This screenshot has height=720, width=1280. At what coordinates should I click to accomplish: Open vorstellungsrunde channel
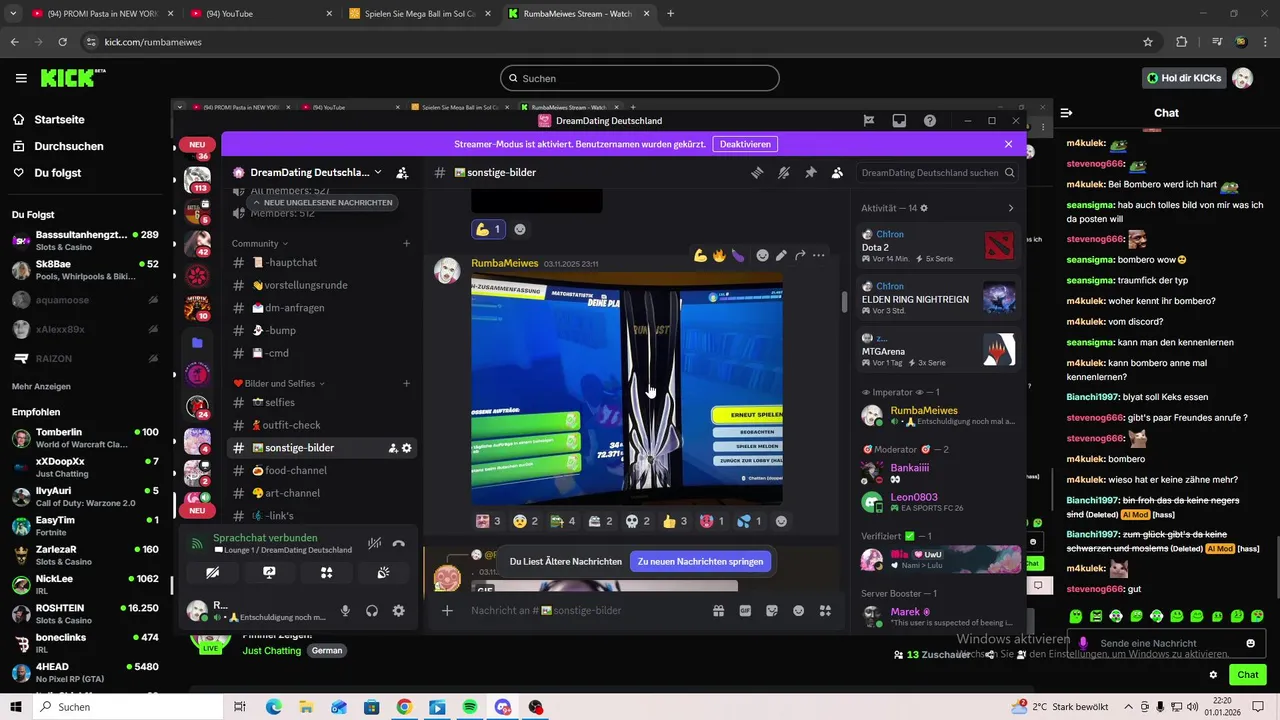pyautogui.click(x=322, y=285)
